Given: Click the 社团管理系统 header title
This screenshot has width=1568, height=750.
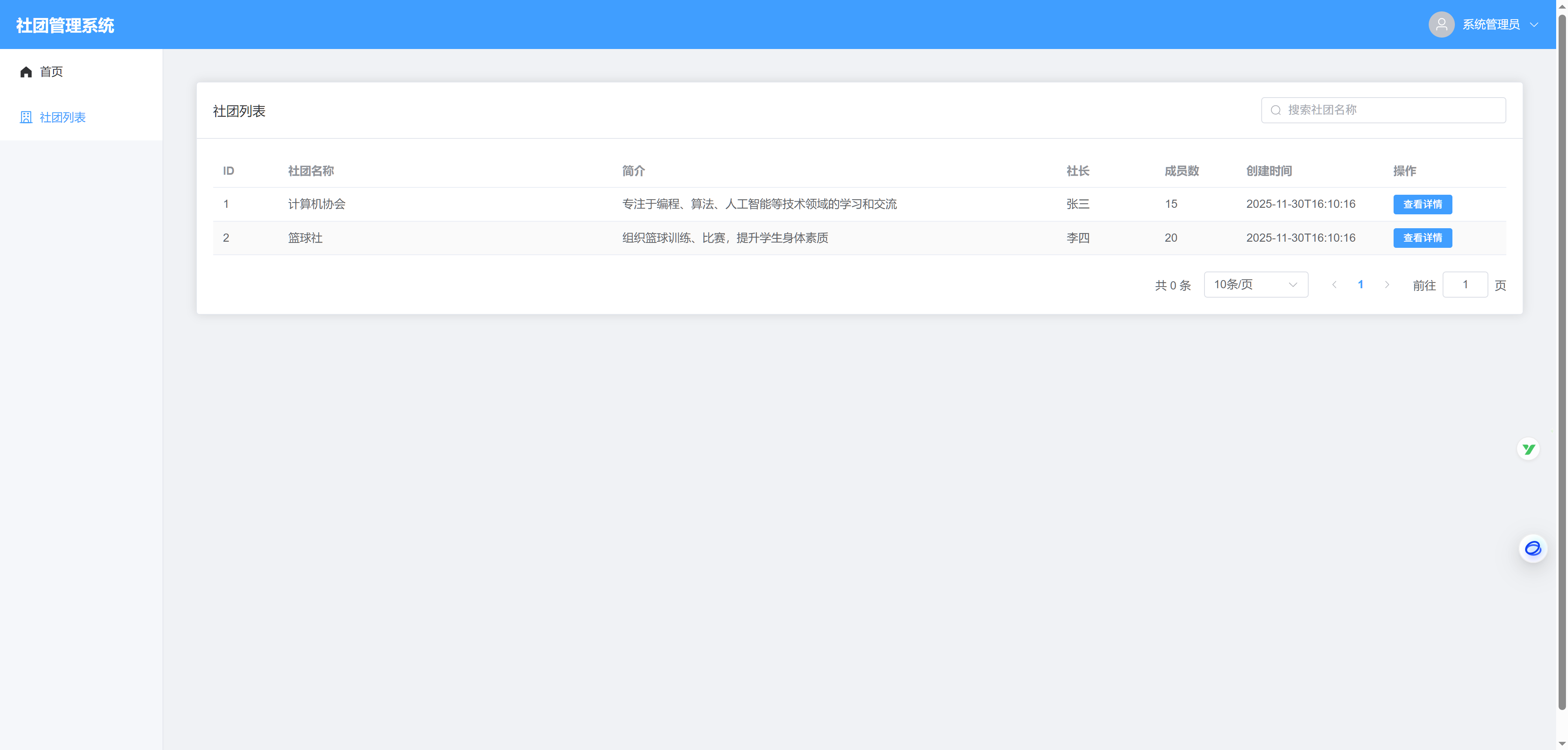Looking at the screenshot, I should pos(65,25).
